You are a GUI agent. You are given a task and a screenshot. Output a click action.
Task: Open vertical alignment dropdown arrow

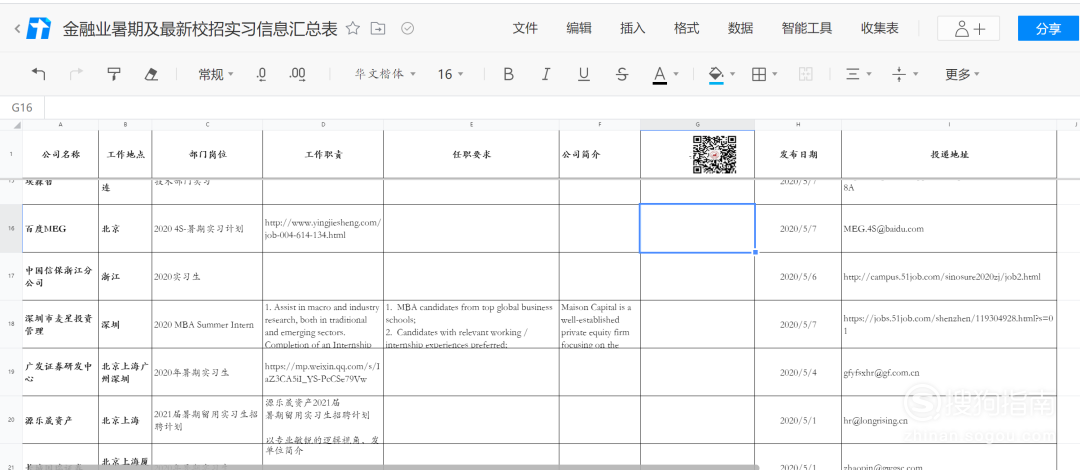[917, 74]
